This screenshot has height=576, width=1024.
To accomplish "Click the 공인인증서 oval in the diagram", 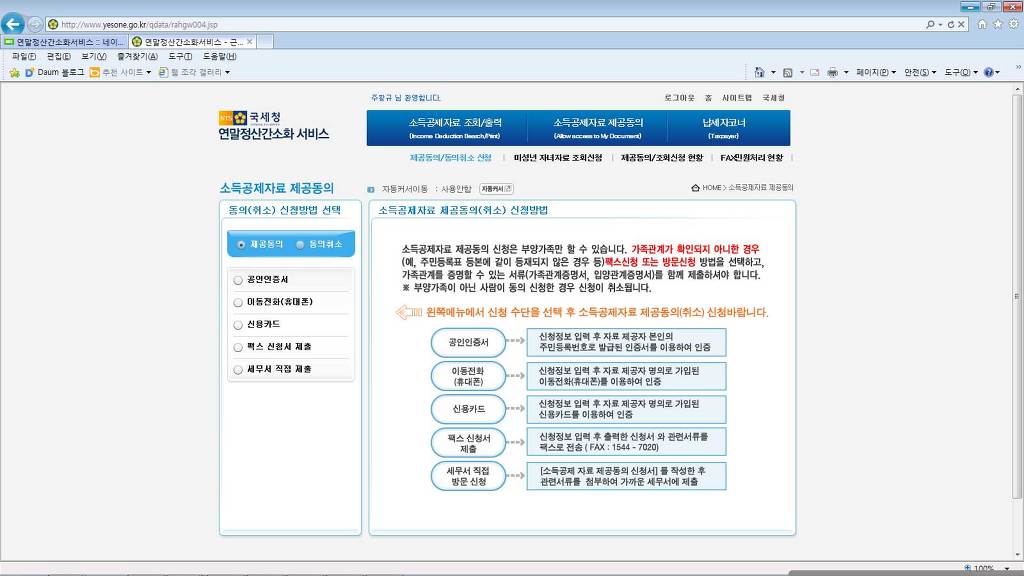I will (468, 342).
